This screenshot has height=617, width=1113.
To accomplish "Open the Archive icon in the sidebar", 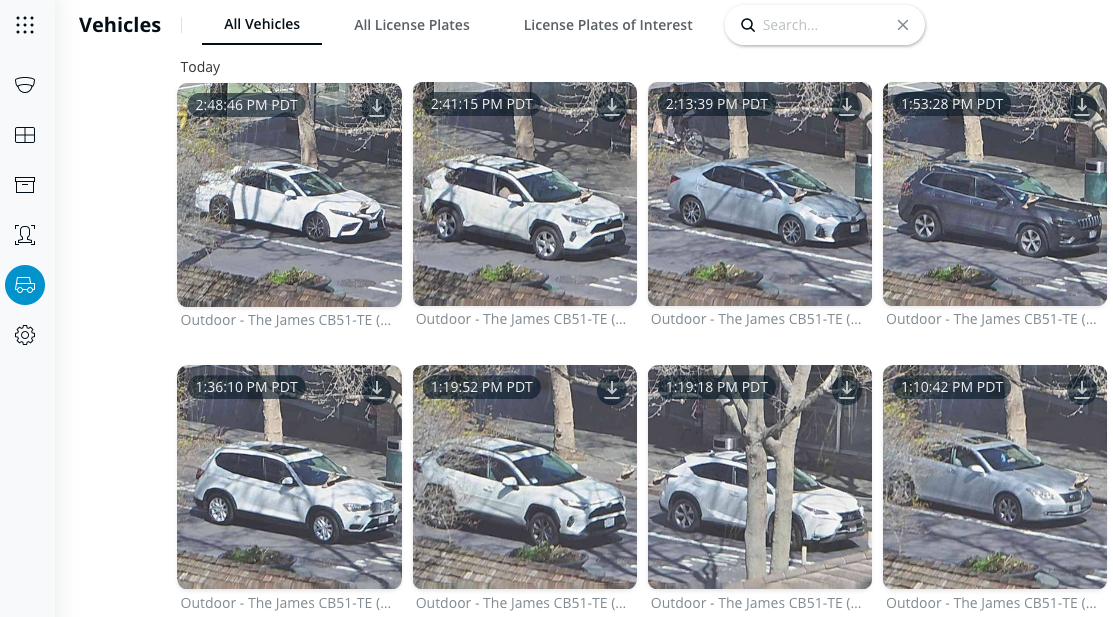I will (25, 185).
